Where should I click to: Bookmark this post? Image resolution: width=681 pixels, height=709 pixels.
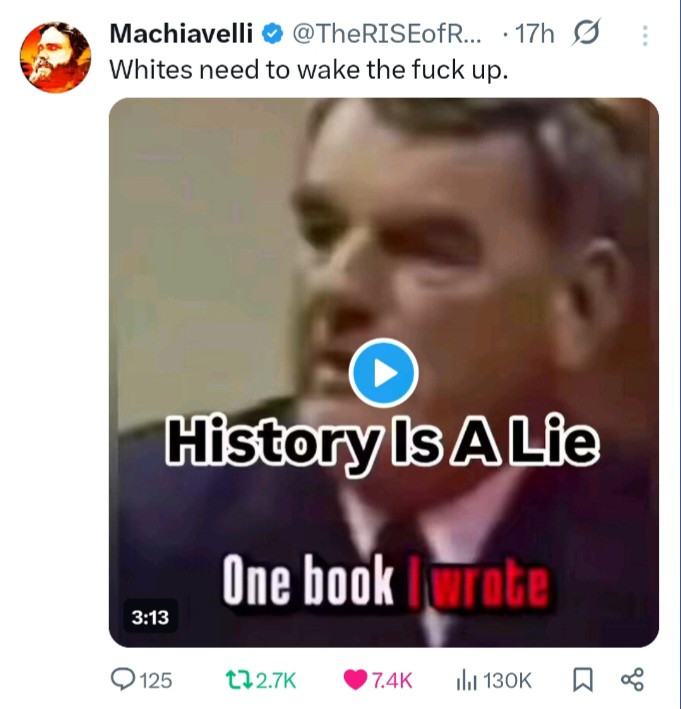(x=583, y=680)
